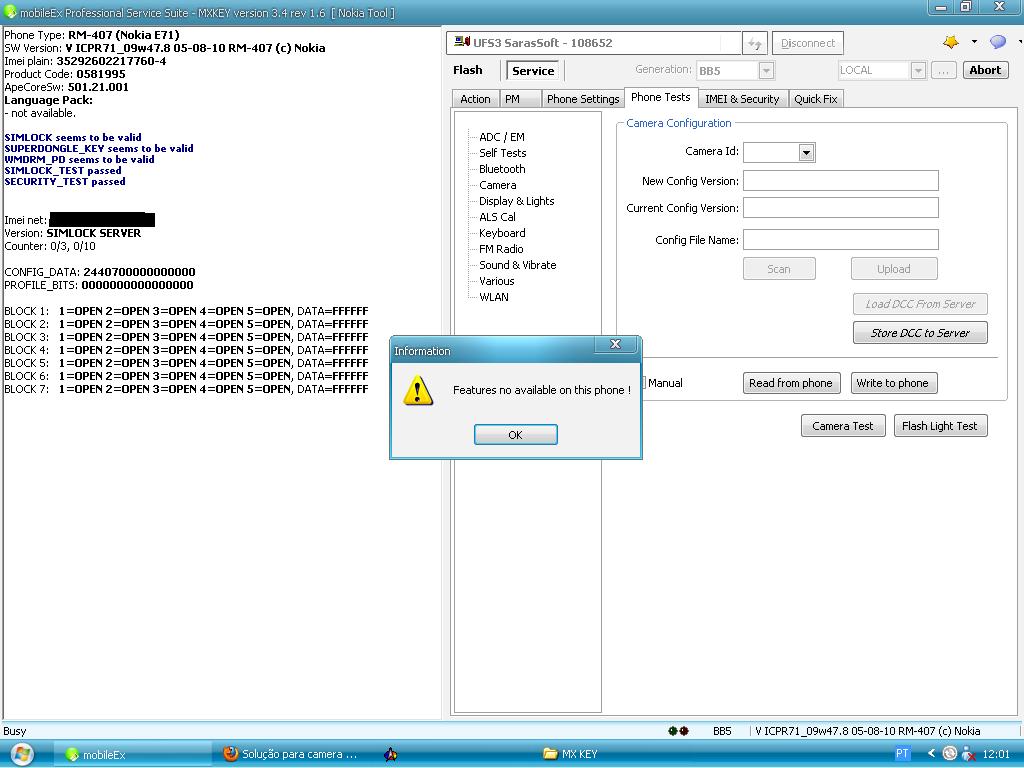The width and height of the screenshot is (1024, 768).
Task: Click the ellipsis browse button next to LOCAL
Action: point(943,70)
